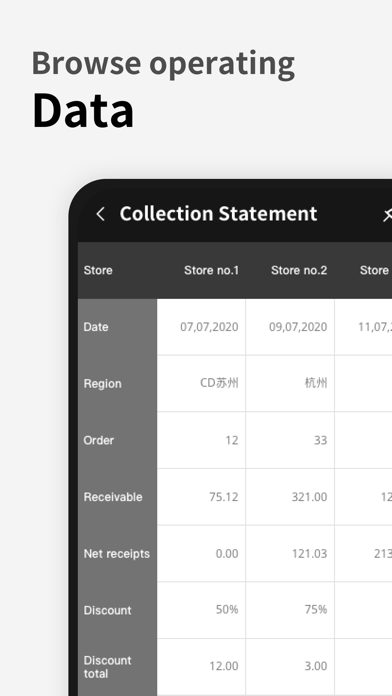Screen dimensions: 392x696
Task: Go back using the left chevron icon
Action: point(100,214)
